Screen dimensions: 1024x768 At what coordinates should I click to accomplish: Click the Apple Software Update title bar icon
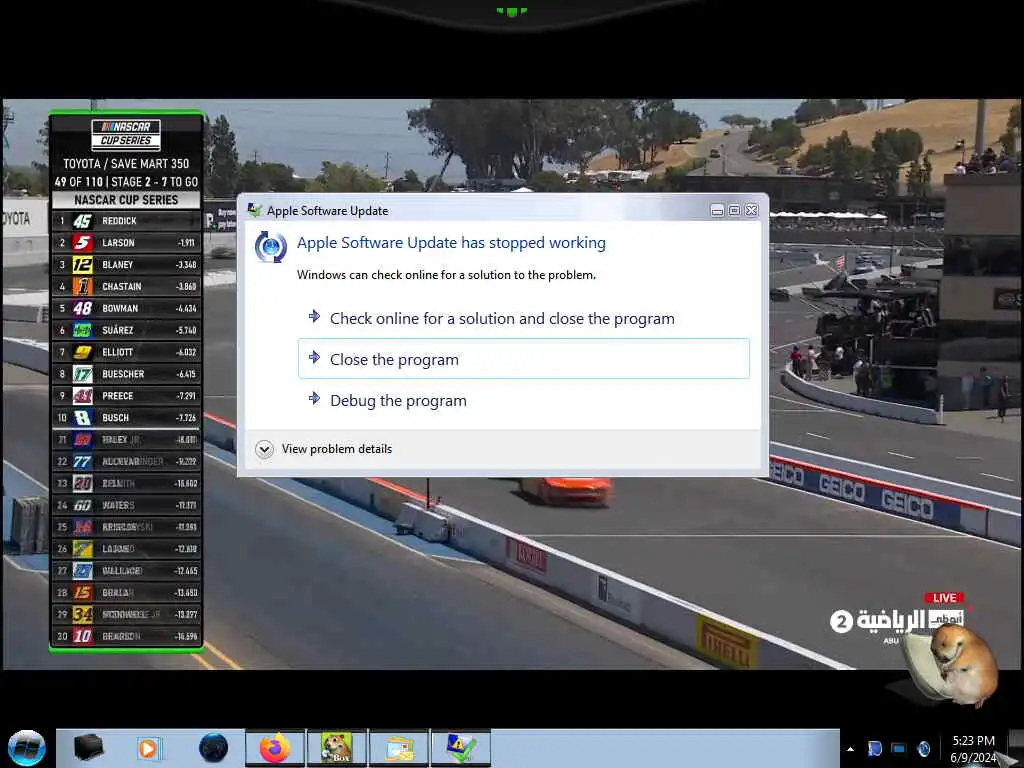(x=254, y=210)
